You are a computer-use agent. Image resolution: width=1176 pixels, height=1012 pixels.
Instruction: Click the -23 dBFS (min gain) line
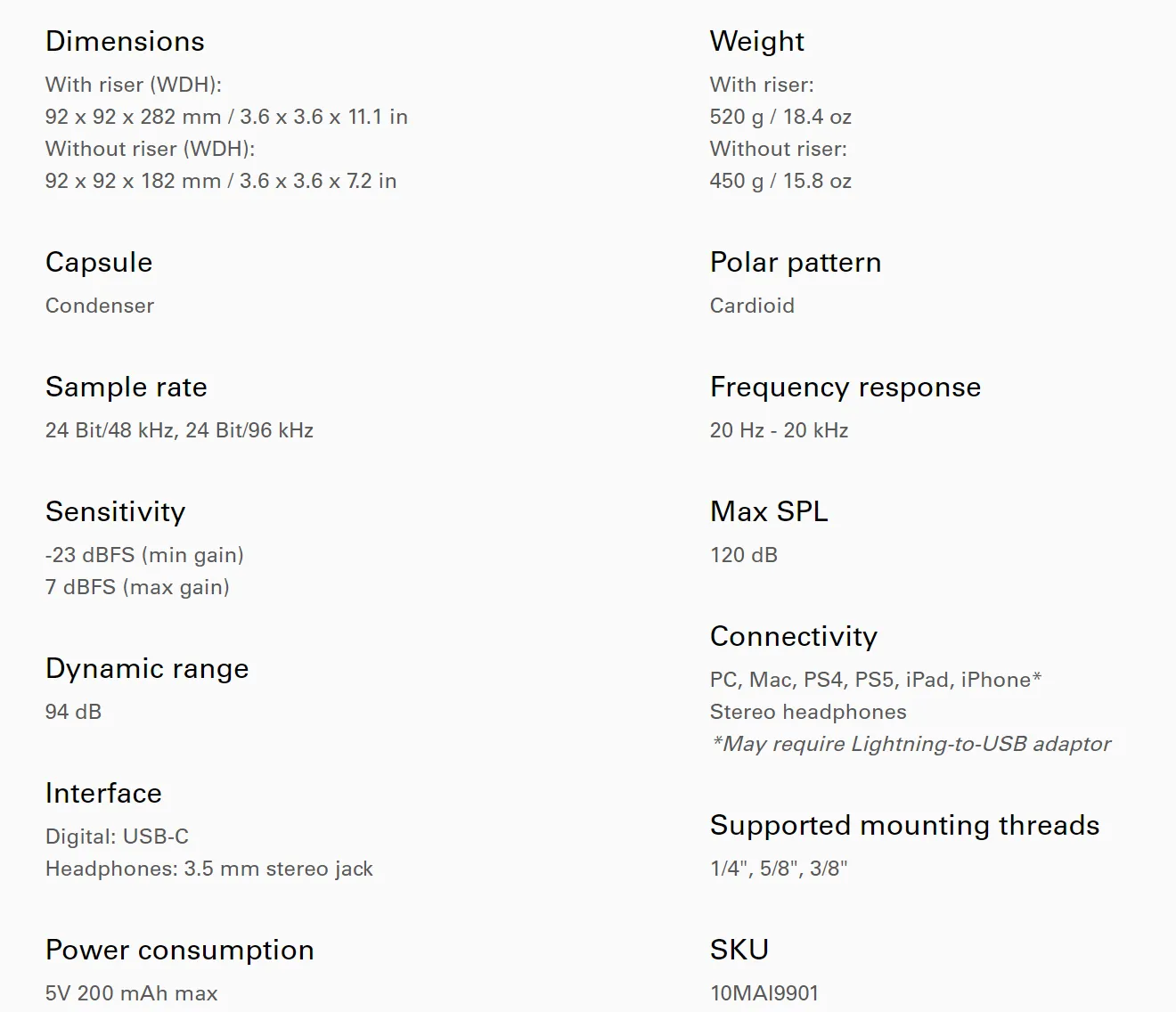pyautogui.click(x=144, y=555)
